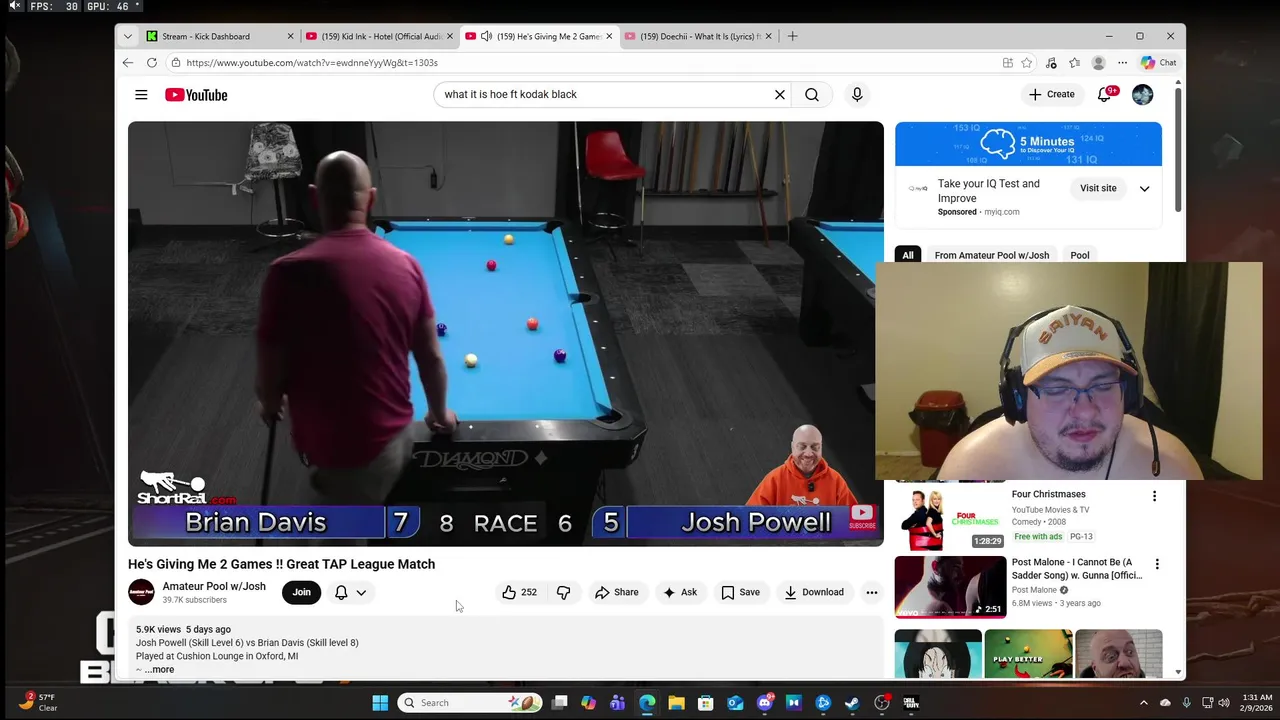Open the Edge profile icon

(x=1098, y=62)
